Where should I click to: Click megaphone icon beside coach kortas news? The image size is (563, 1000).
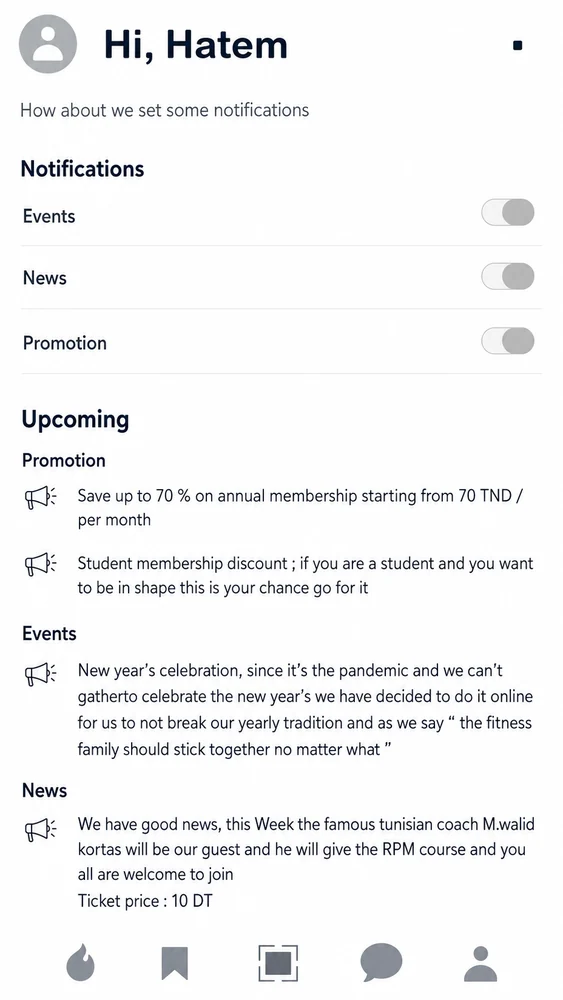pos(41,828)
